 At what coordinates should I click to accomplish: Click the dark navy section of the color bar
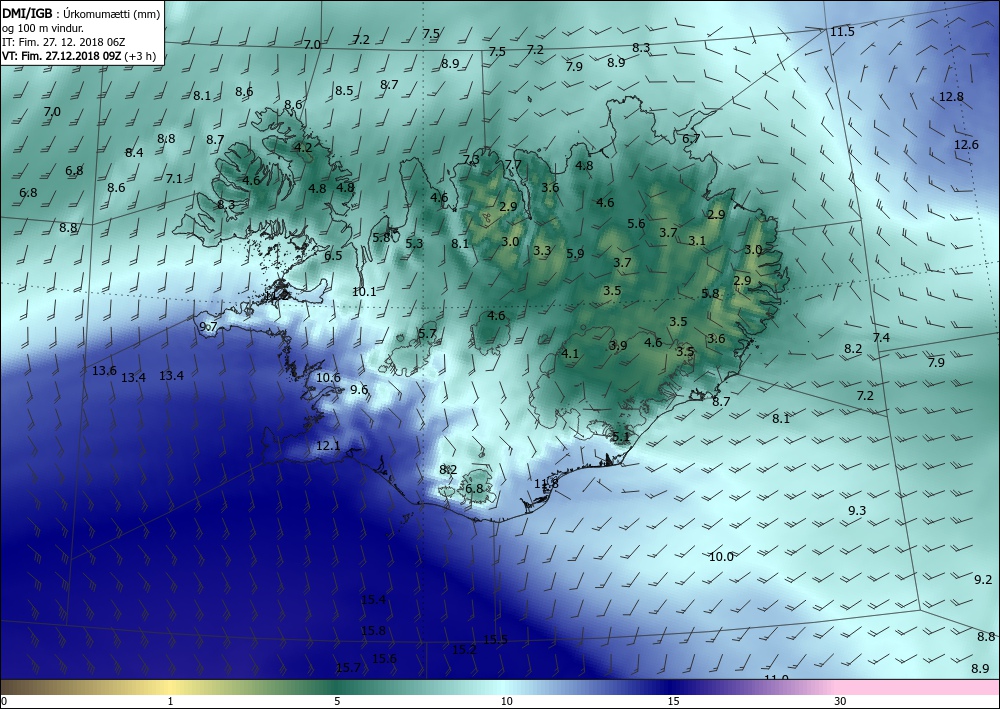coord(670,687)
